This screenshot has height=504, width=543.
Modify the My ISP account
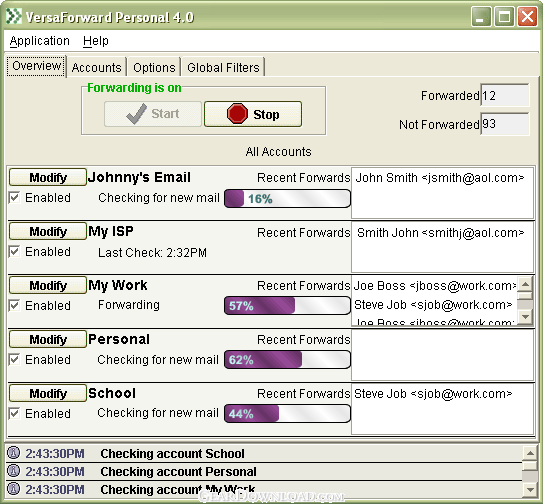[48, 231]
